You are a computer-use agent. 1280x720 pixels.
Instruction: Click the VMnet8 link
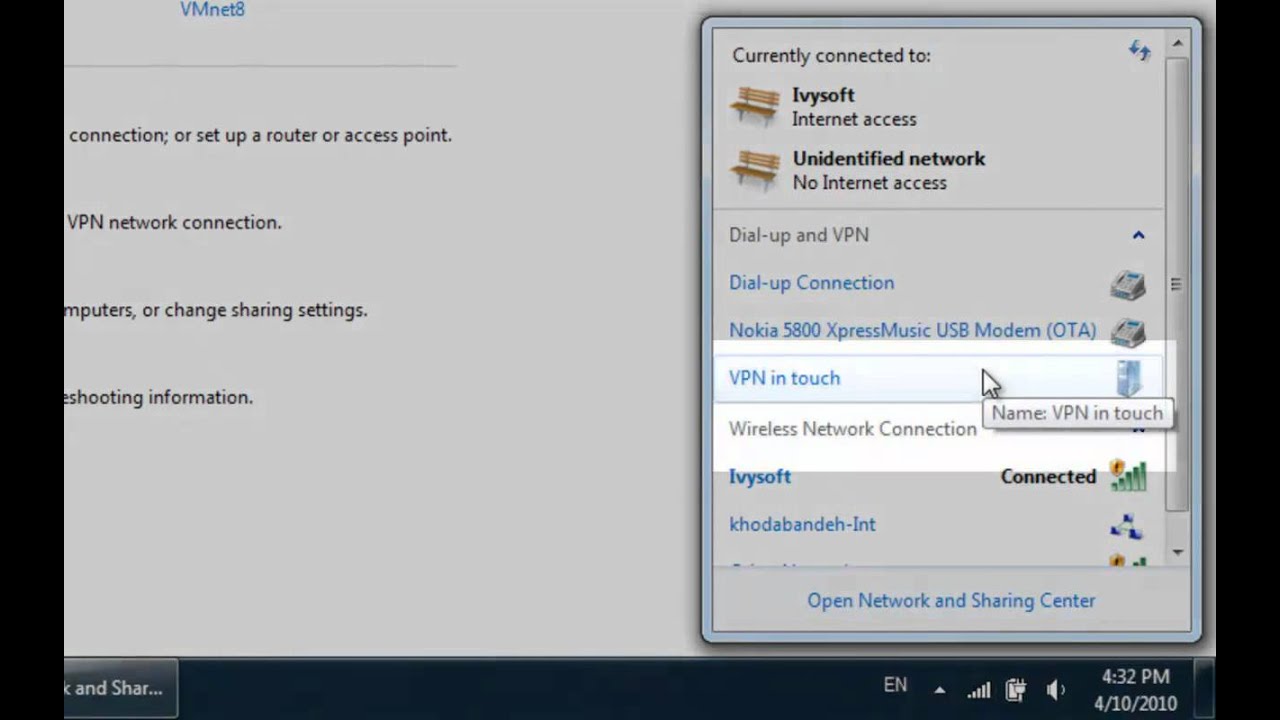coord(212,10)
